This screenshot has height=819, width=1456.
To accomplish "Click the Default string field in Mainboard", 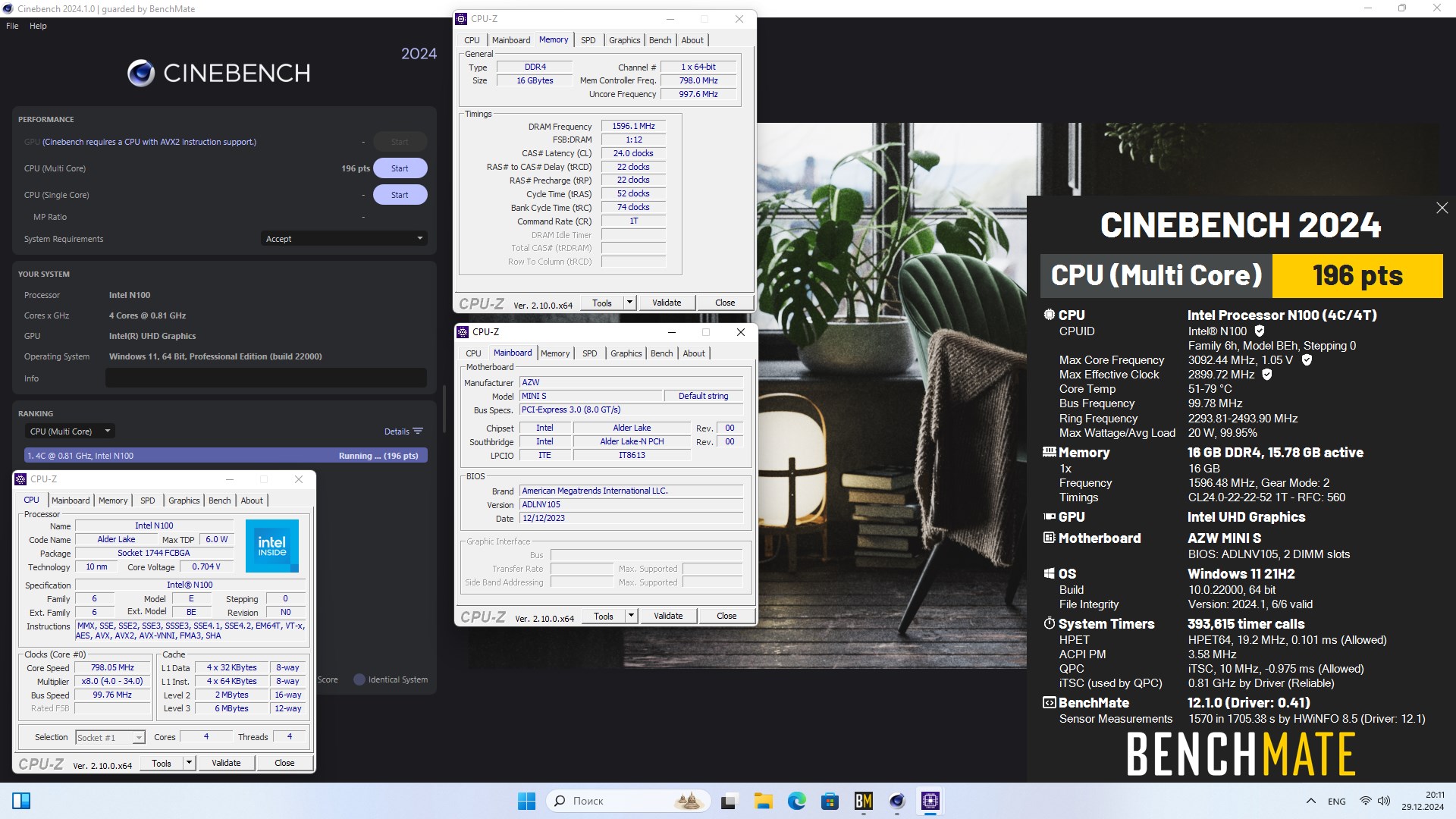I will (703, 396).
